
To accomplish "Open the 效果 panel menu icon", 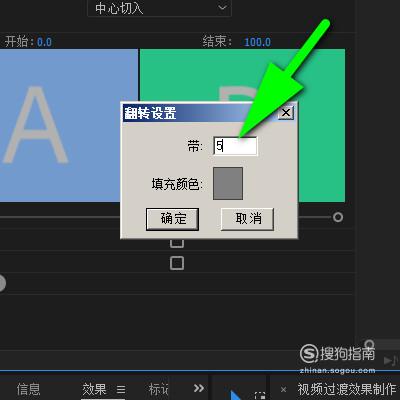I will [121, 389].
